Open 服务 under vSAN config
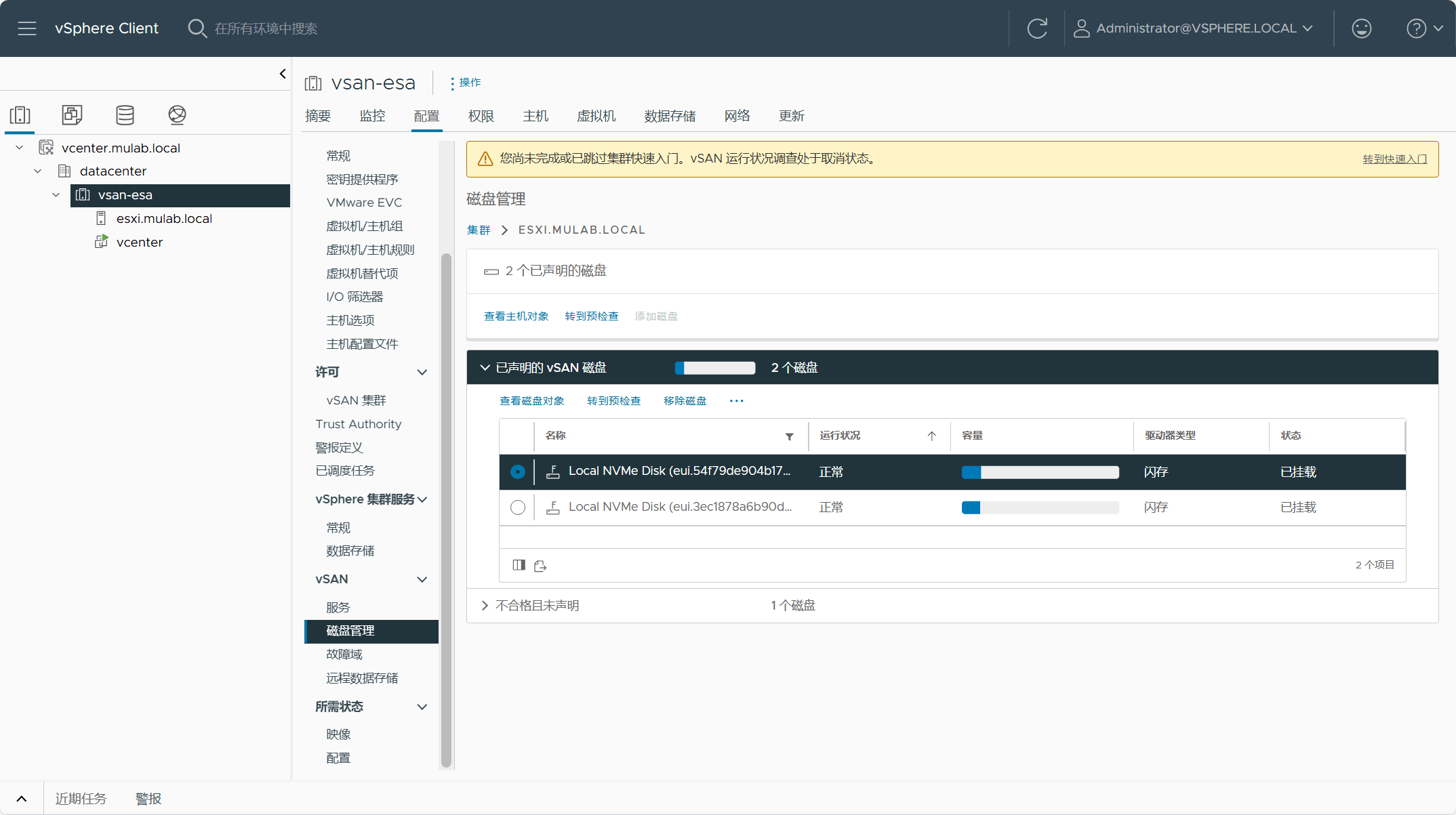 pyautogui.click(x=338, y=608)
